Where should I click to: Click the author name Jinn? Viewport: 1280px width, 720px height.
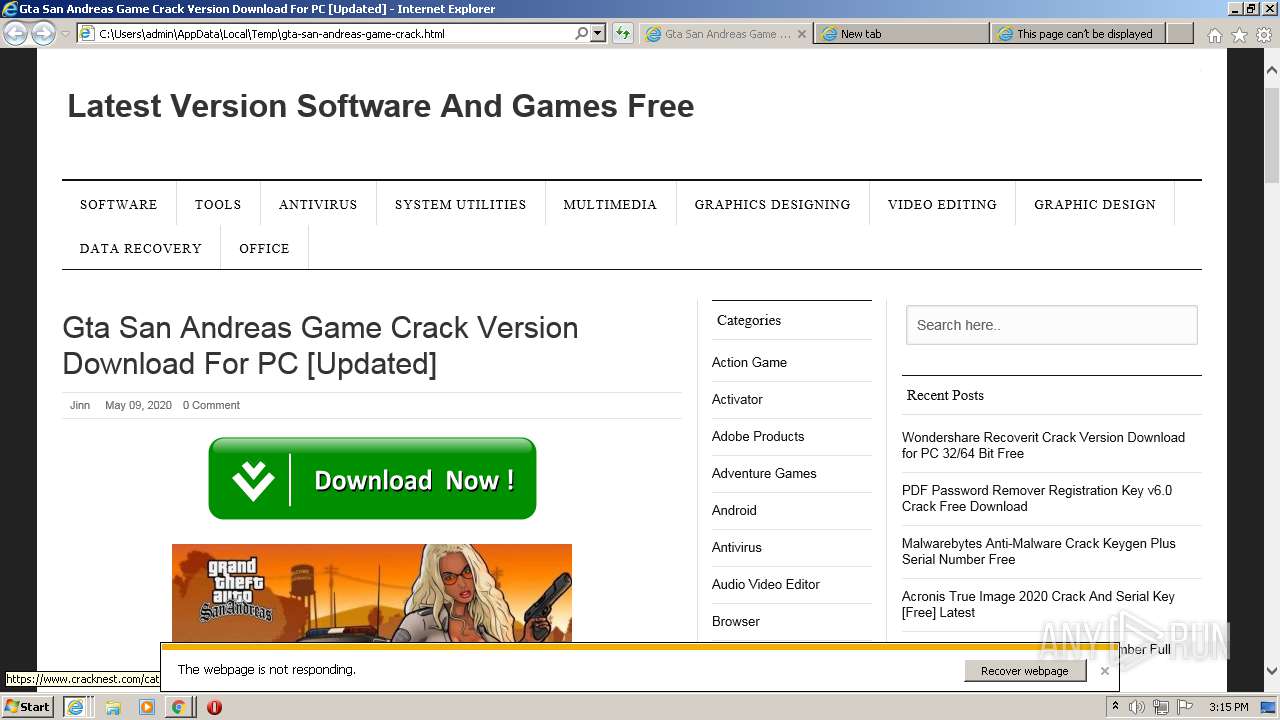point(80,405)
